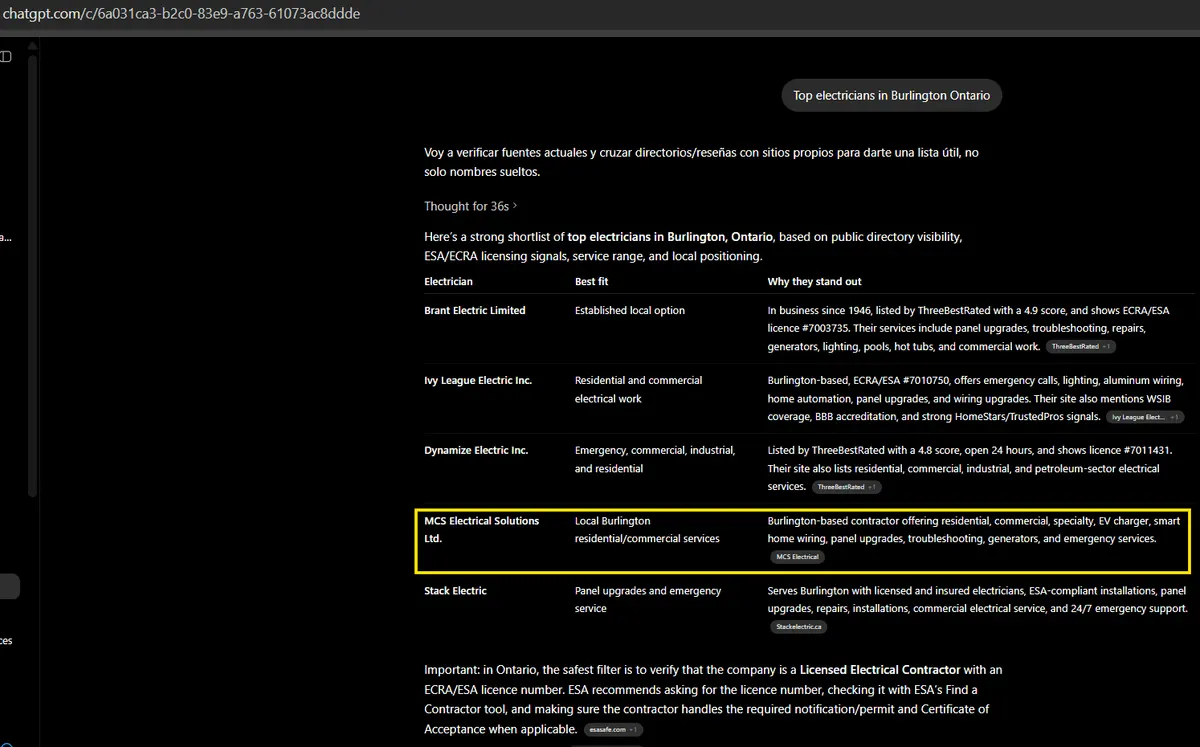Click the chatgpt.com address bar URL
Screen dimensions: 1200x747
click(x=181, y=14)
